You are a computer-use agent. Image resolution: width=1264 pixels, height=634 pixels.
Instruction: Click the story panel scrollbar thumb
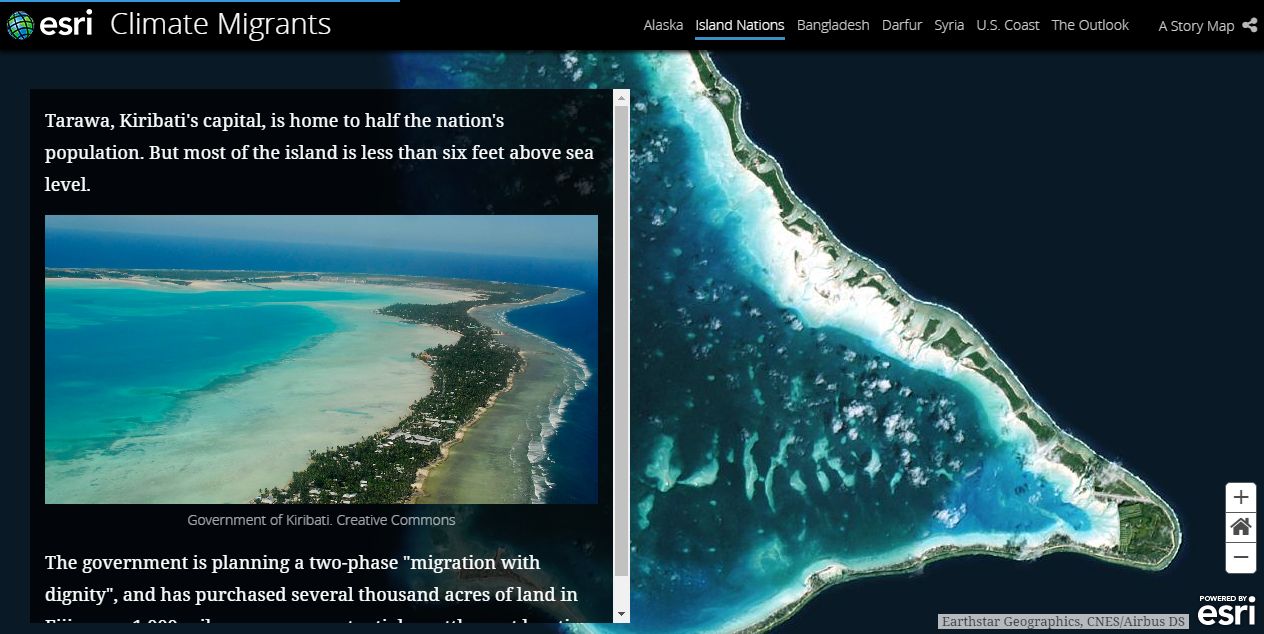[x=621, y=340]
